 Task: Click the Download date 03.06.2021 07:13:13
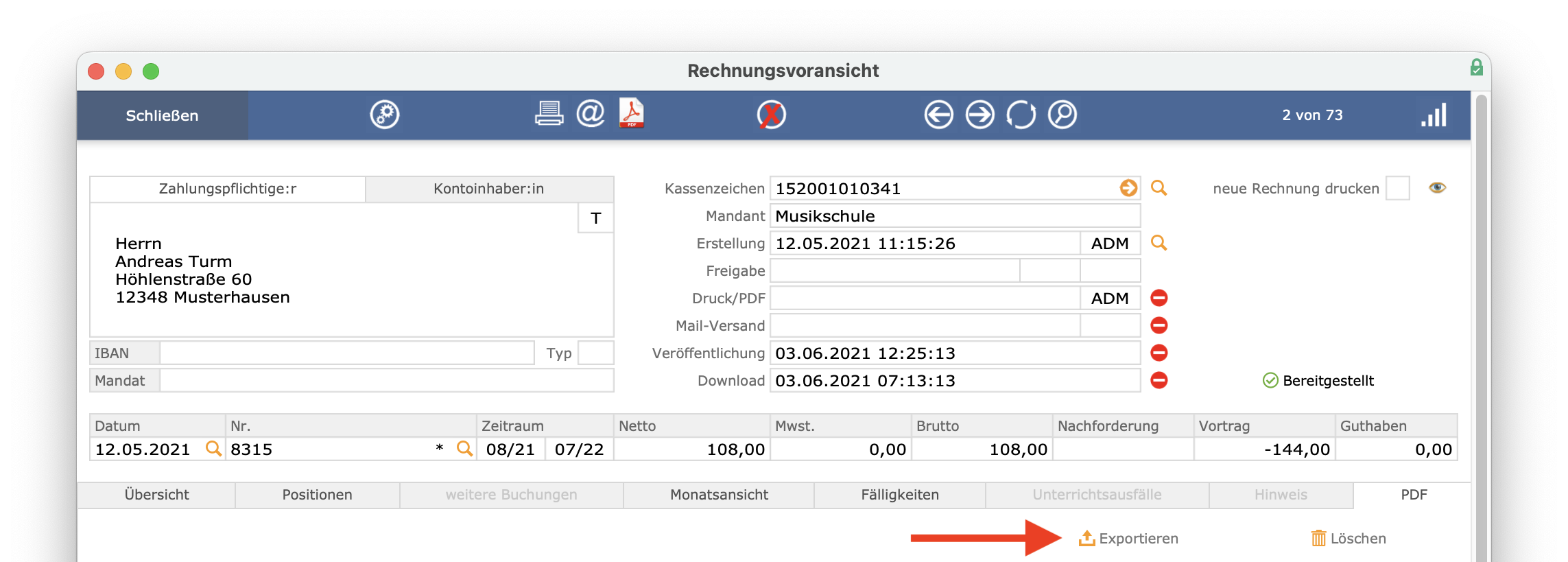[x=955, y=380]
